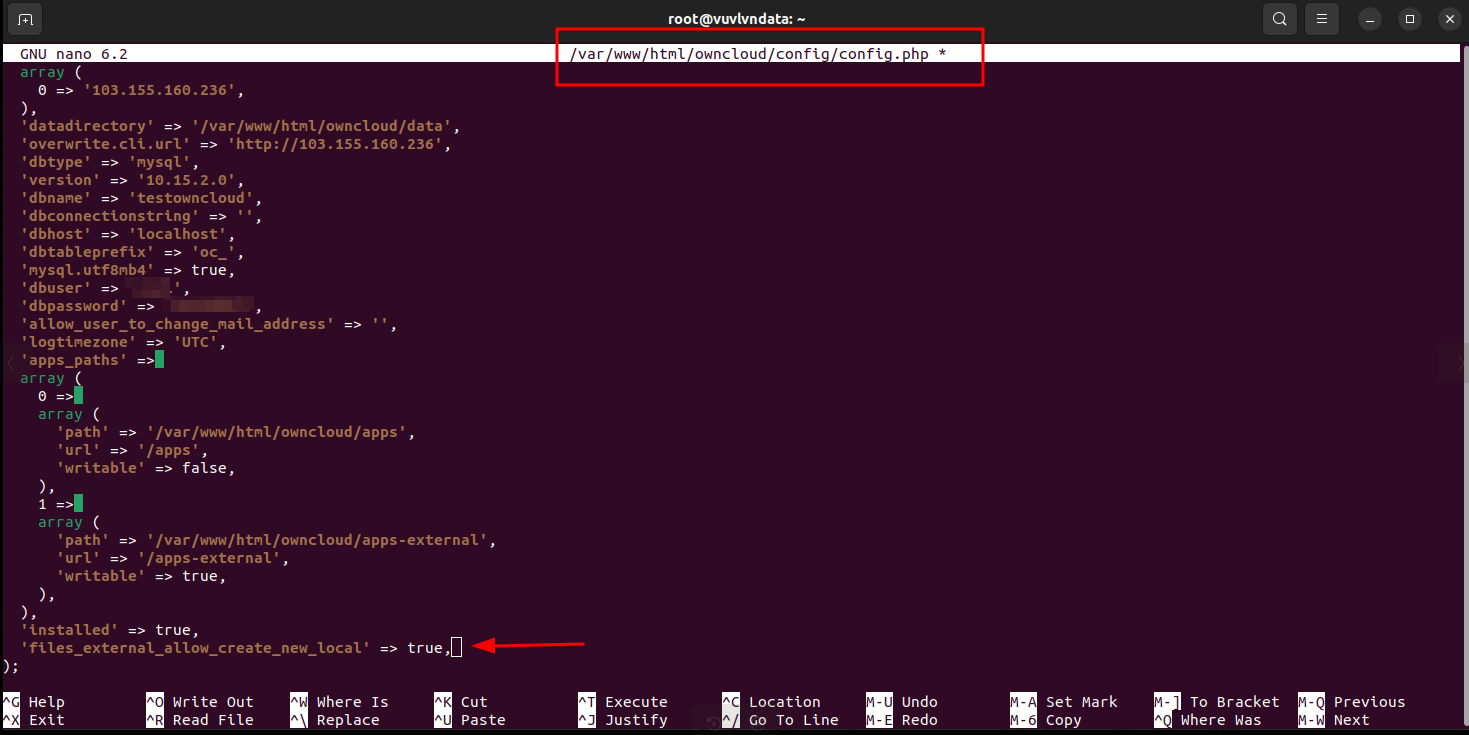The height and width of the screenshot is (735, 1469).
Task: Click the ^K Cut shortcut
Action: click(461, 702)
